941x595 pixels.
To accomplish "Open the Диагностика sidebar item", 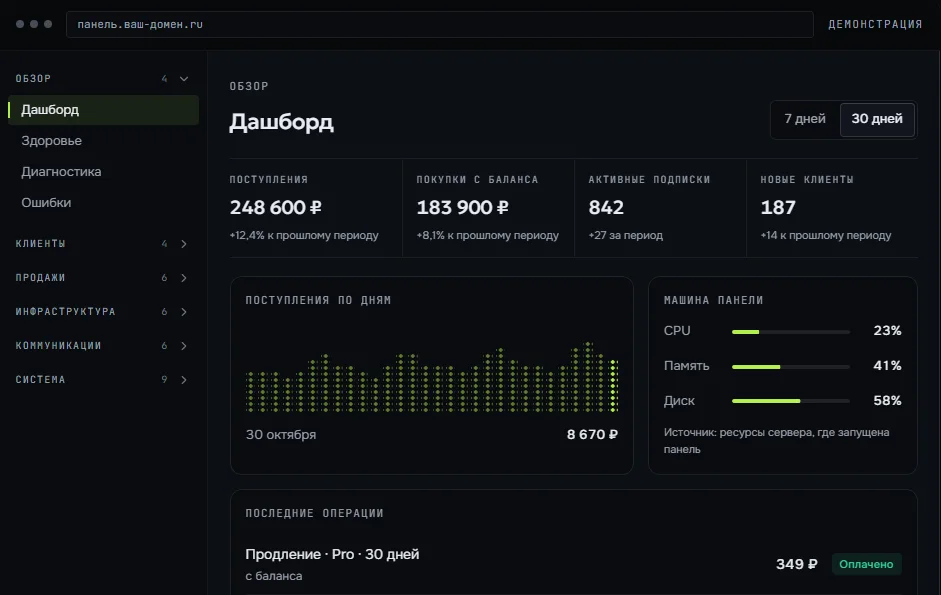I will click(x=103, y=172).
